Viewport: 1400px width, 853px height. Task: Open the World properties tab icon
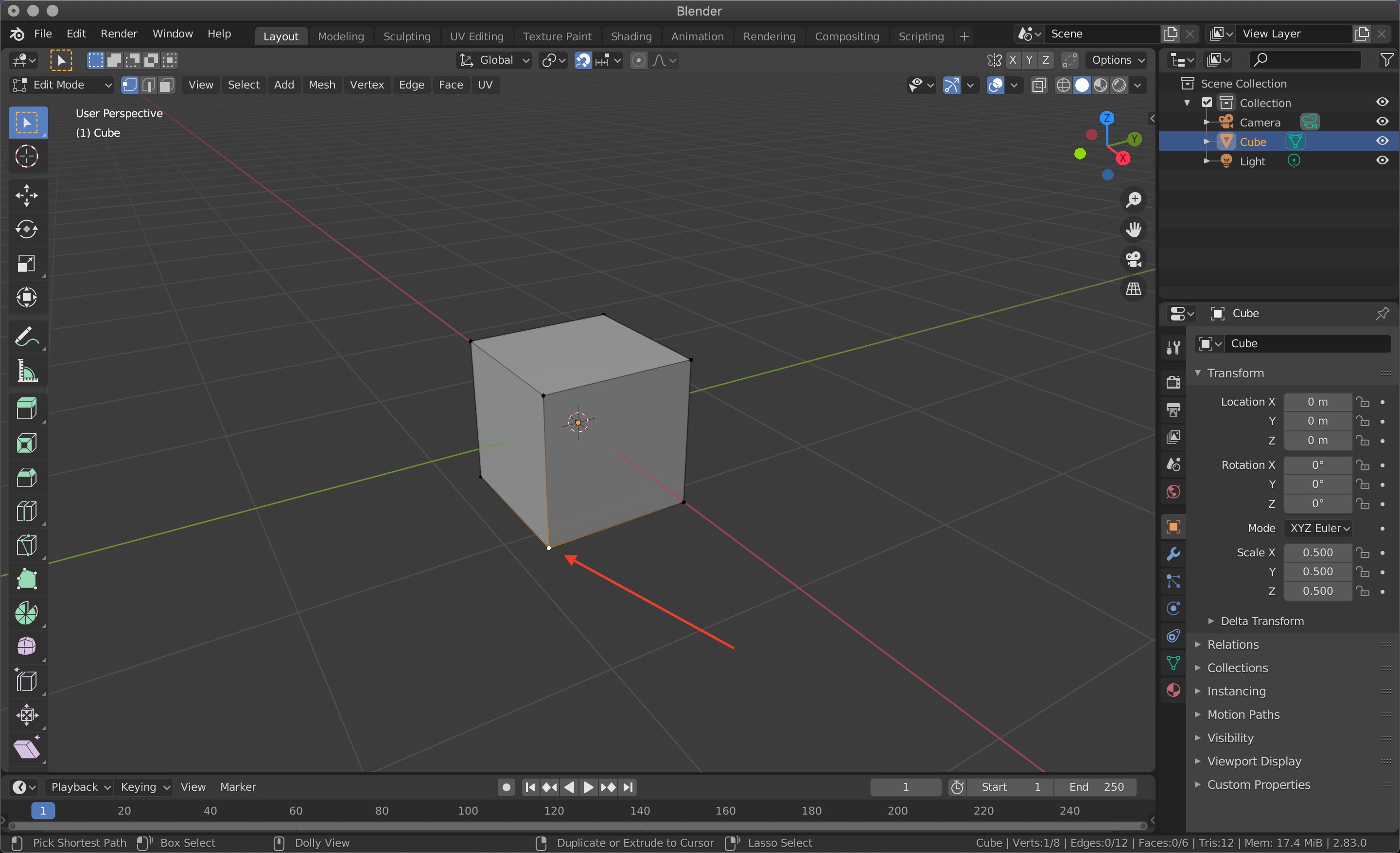pyautogui.click(x=1173, y=491)
